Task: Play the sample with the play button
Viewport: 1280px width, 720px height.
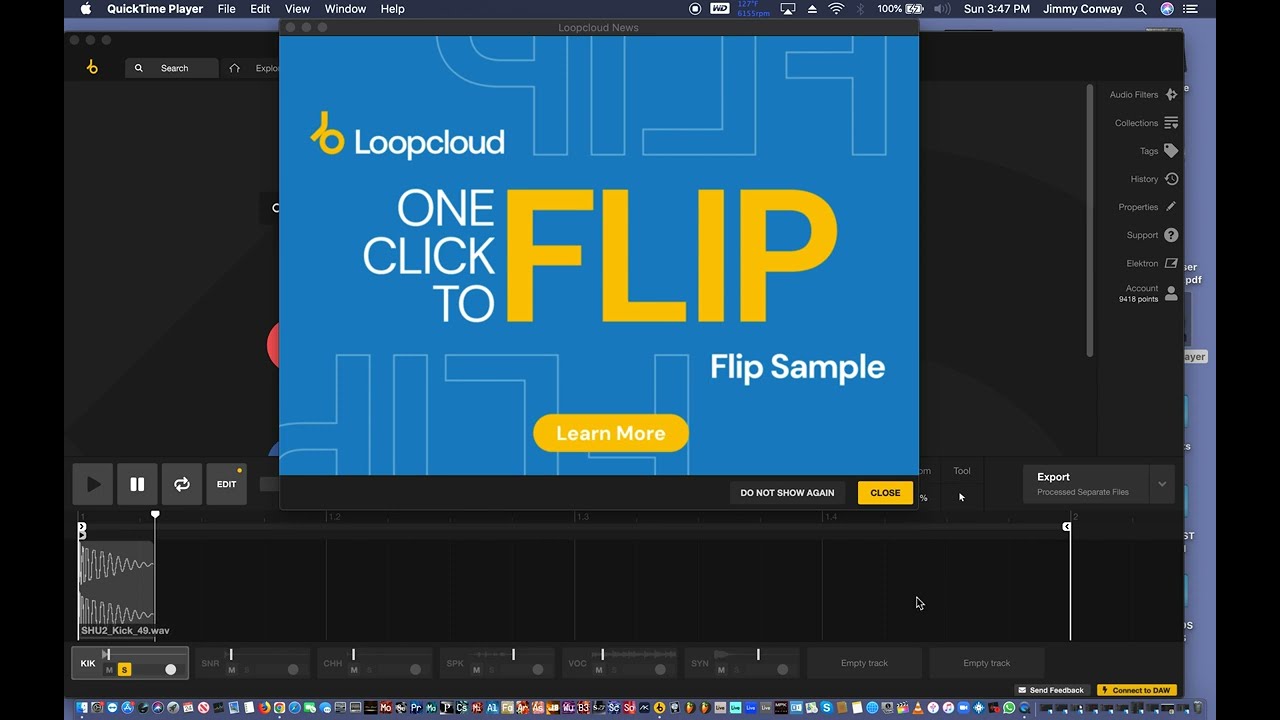Action: point(93,484)
